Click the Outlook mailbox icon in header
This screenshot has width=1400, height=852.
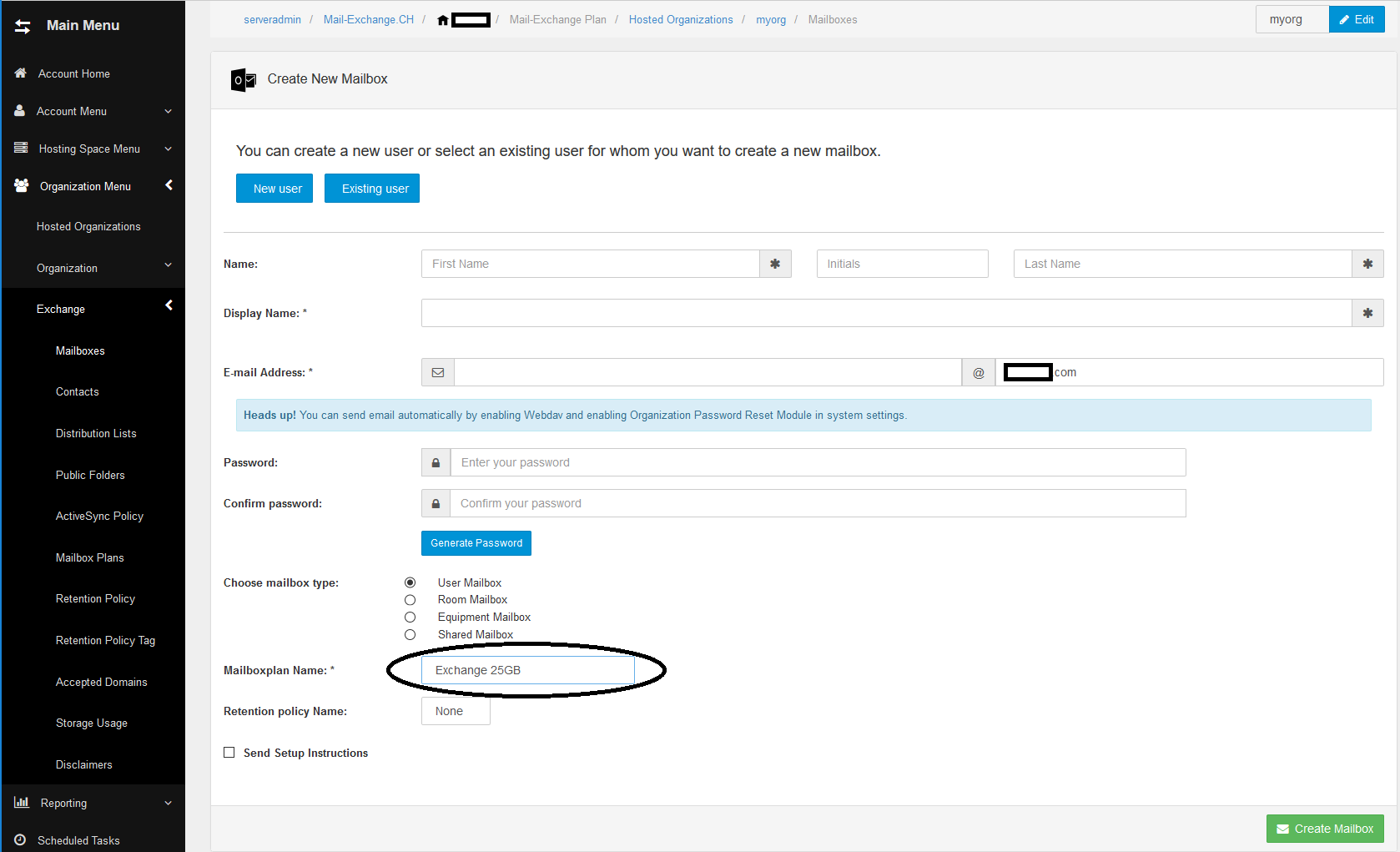click(243, 79)
